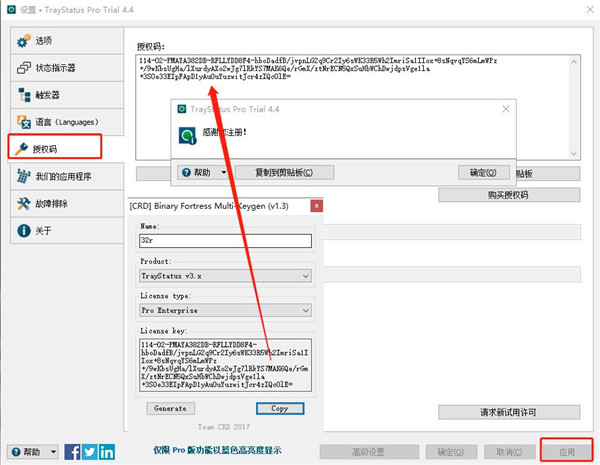
Task: Close the Binary Fortress keygen window
Action: pyautogui.click(x=316, y=206)
